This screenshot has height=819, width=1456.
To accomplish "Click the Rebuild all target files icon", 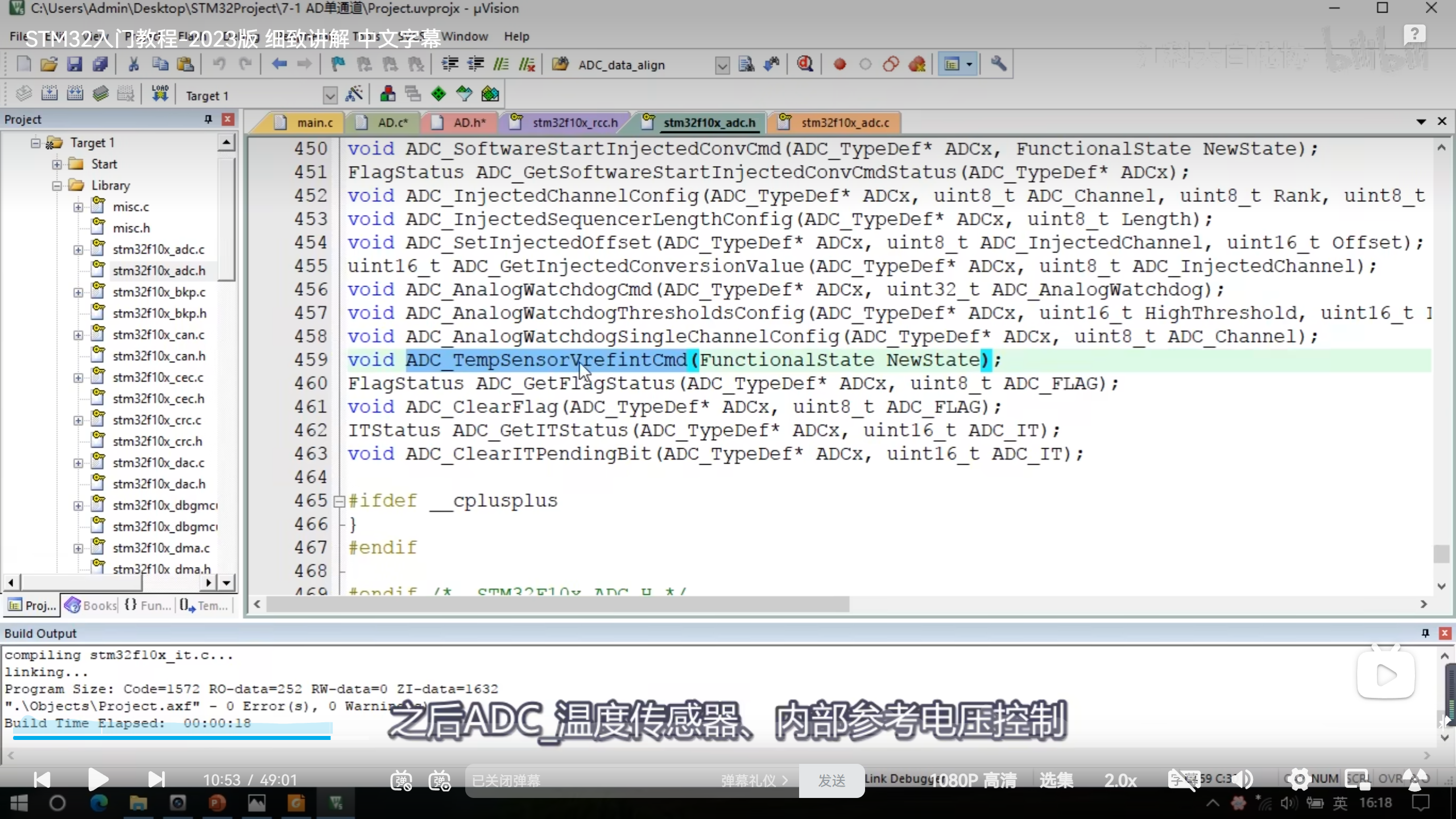I will pos(75,94).
